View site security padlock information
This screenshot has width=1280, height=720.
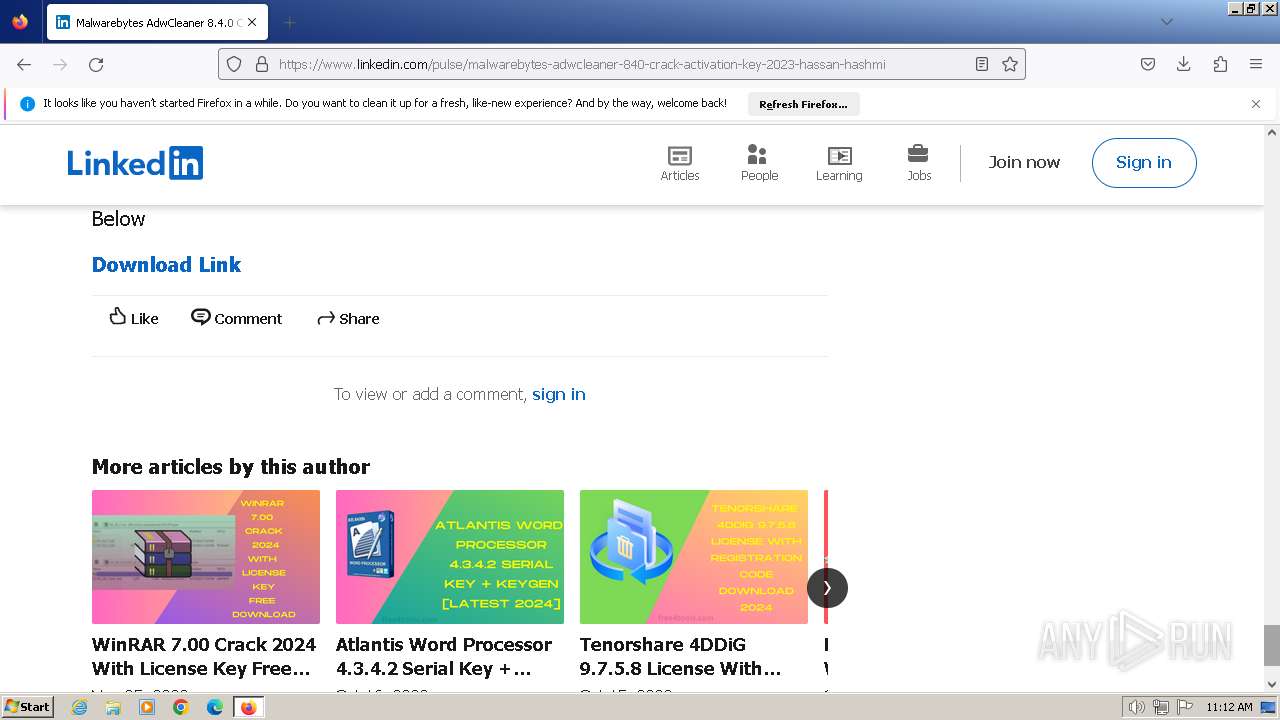262,64
